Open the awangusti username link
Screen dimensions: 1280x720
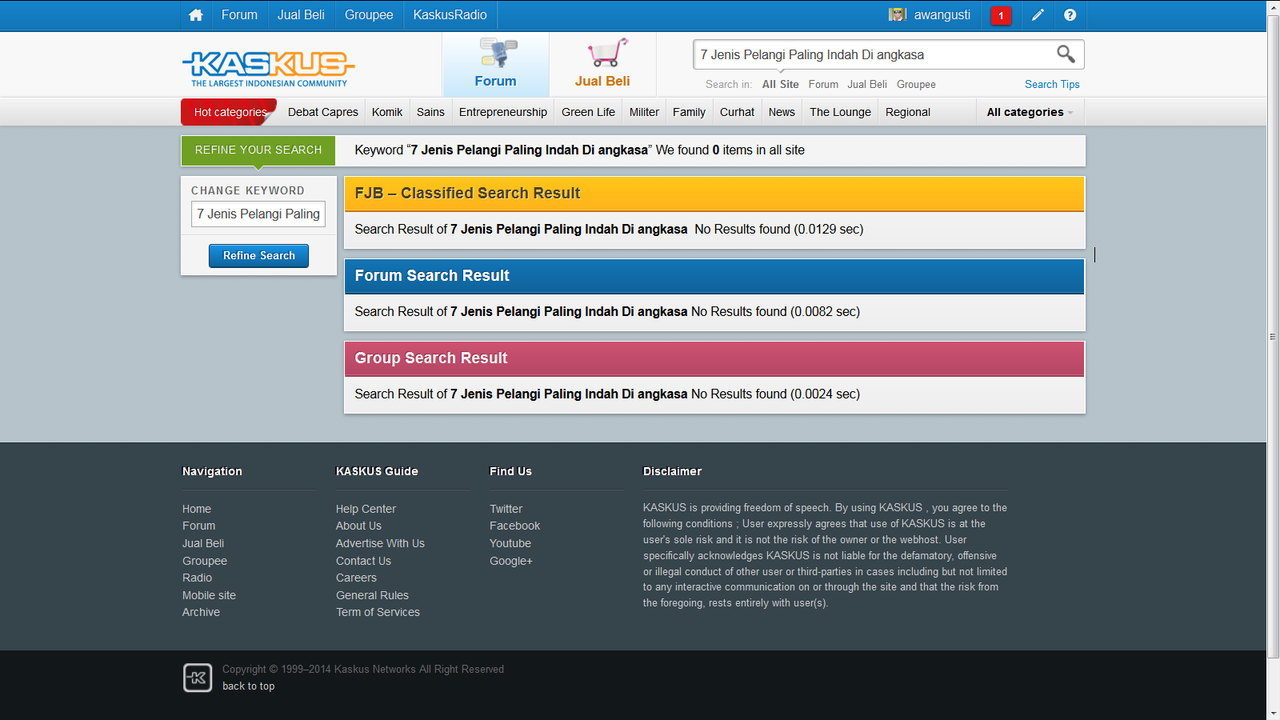pos(942,15)
